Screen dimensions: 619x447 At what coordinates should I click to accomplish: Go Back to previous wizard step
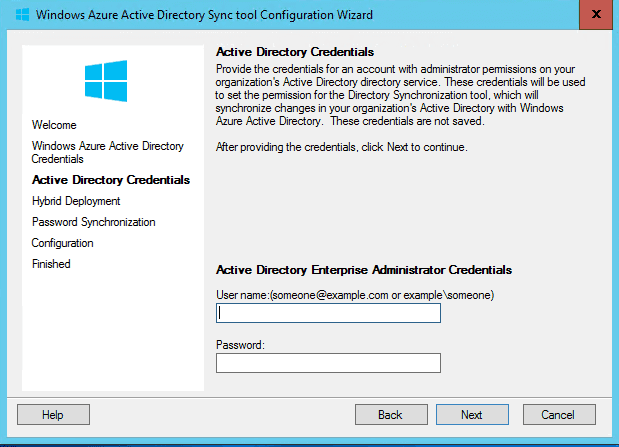coord(391,415)
